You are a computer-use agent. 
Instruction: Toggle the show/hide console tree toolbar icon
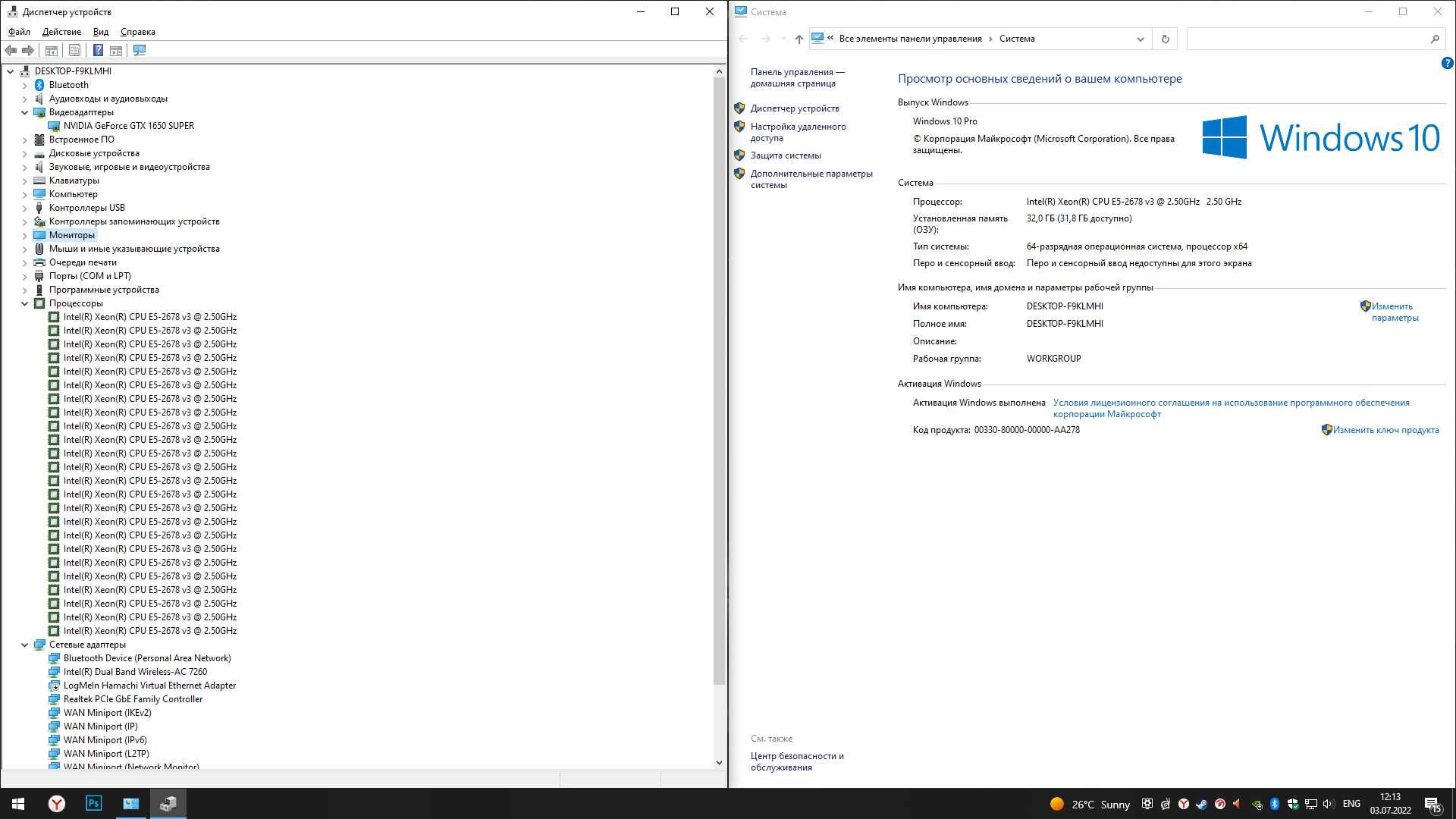tap(52, 51)
